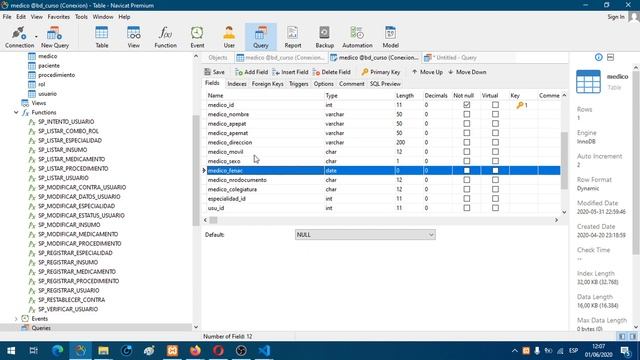Switch to the Foreign Keys tab
Image resolution: width=640 pixels, height=360 pixels.
click(x=267, y=84)
